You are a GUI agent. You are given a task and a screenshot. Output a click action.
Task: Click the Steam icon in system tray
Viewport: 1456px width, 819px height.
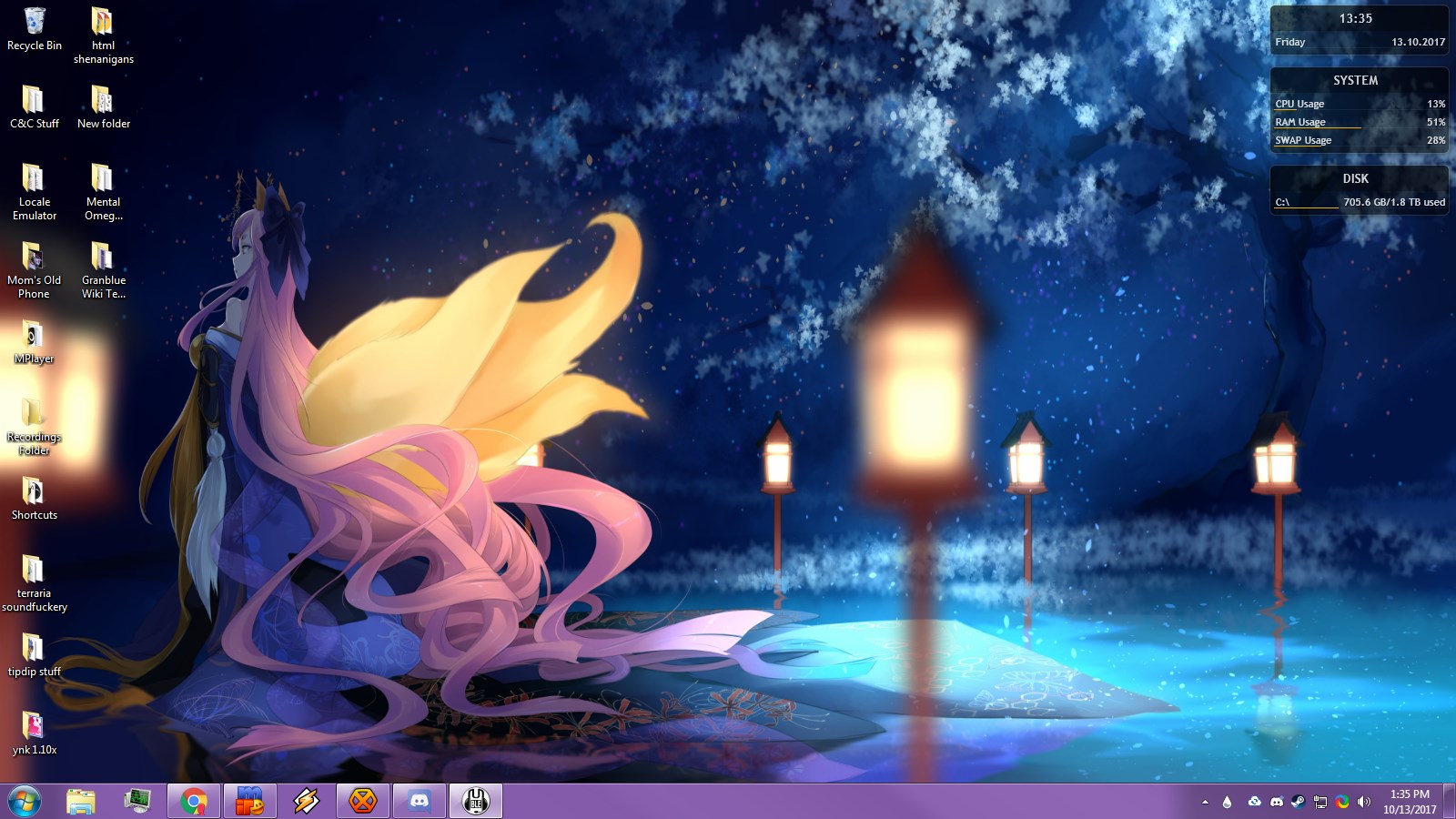(x=1299, y=802)
